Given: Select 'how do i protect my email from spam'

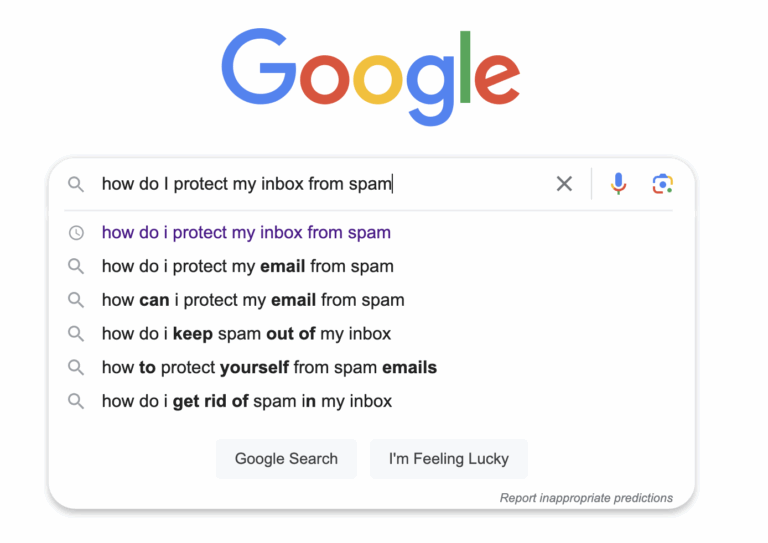Looking at the screenshot, I should (248, 266).
